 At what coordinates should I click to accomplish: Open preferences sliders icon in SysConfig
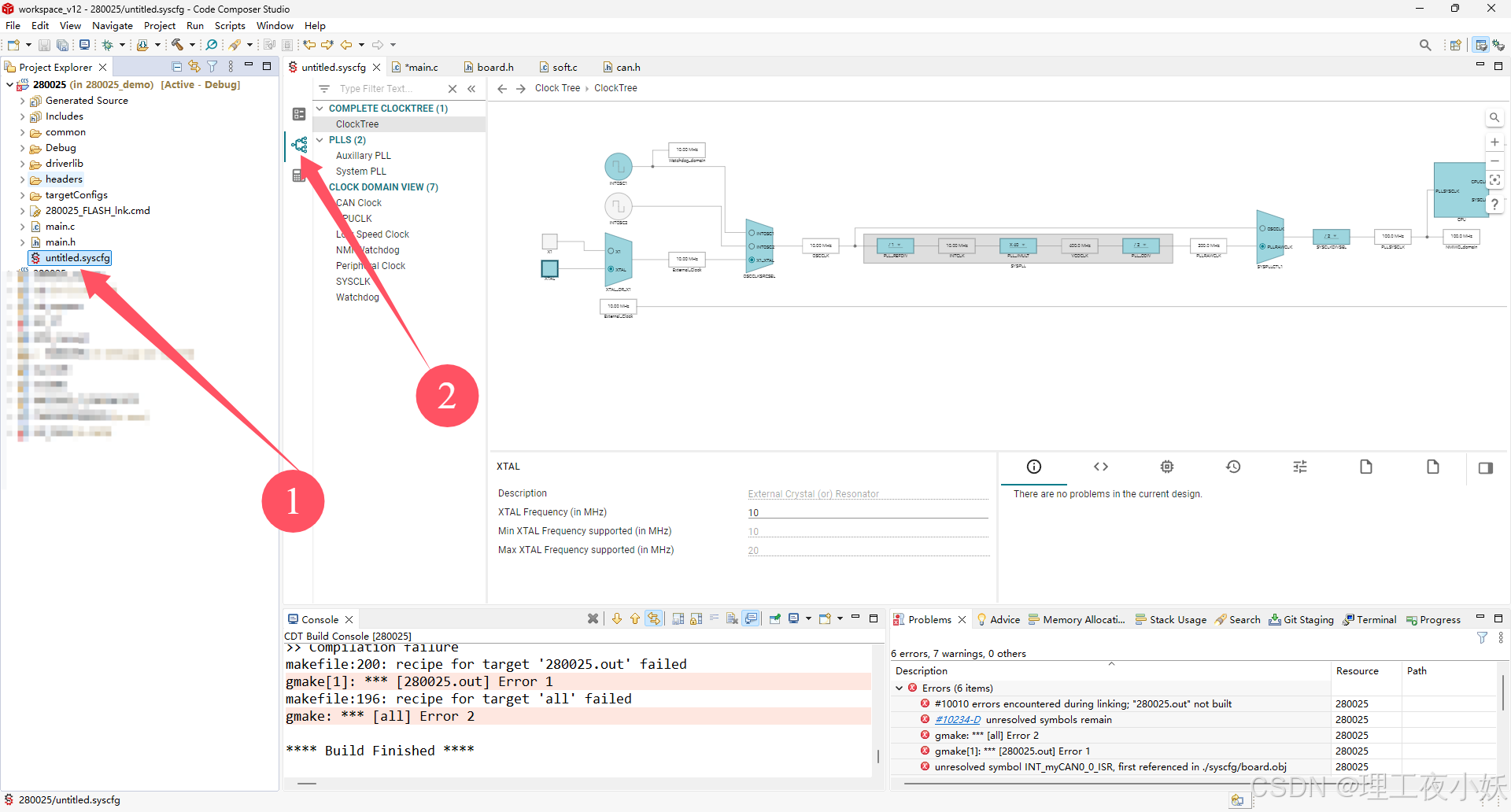(1300, 467)
